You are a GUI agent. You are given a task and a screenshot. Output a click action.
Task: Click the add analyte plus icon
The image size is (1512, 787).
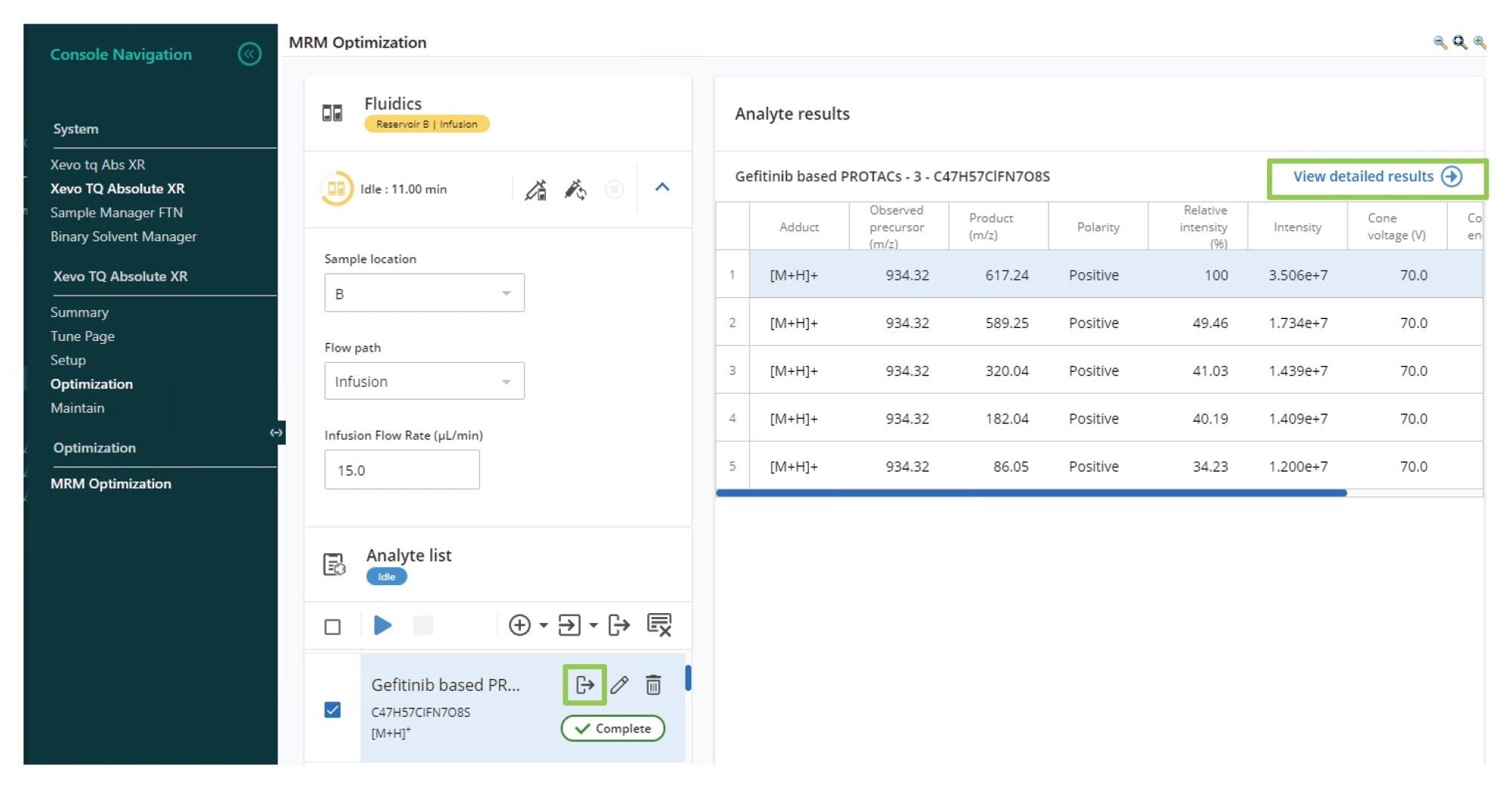click(519, 626)
